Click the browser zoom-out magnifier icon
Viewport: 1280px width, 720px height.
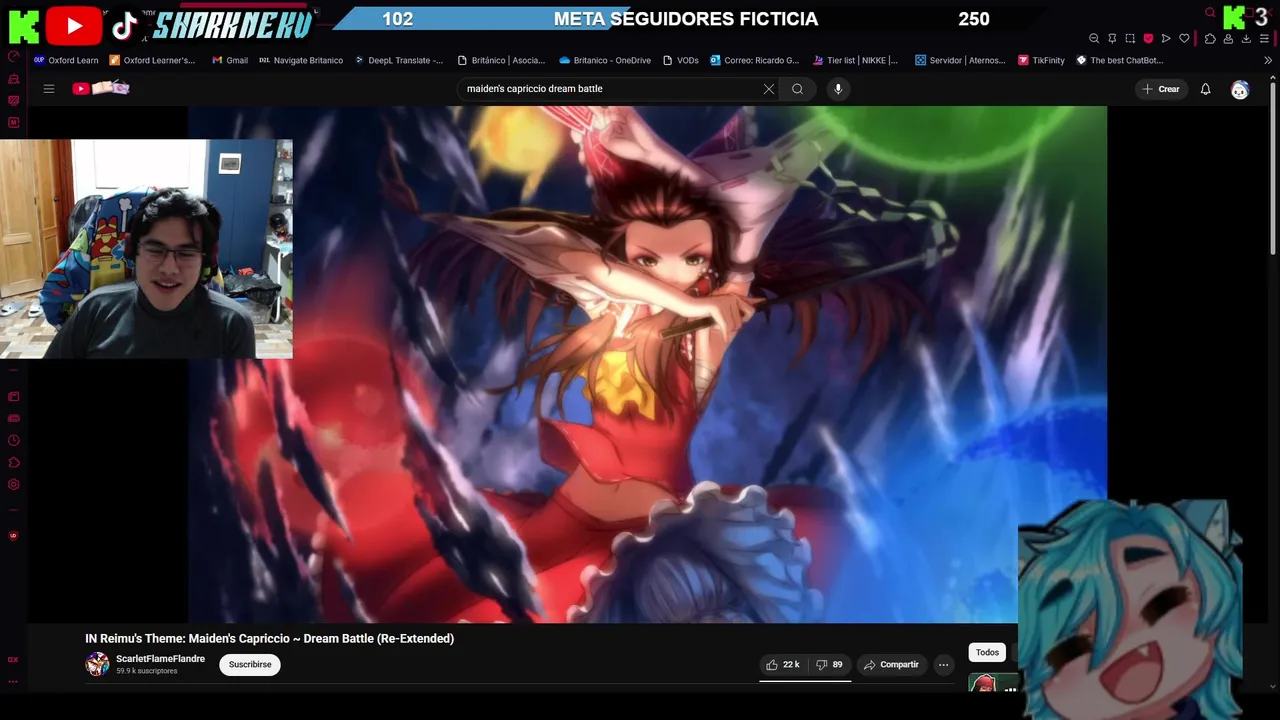click(1094, 38)
